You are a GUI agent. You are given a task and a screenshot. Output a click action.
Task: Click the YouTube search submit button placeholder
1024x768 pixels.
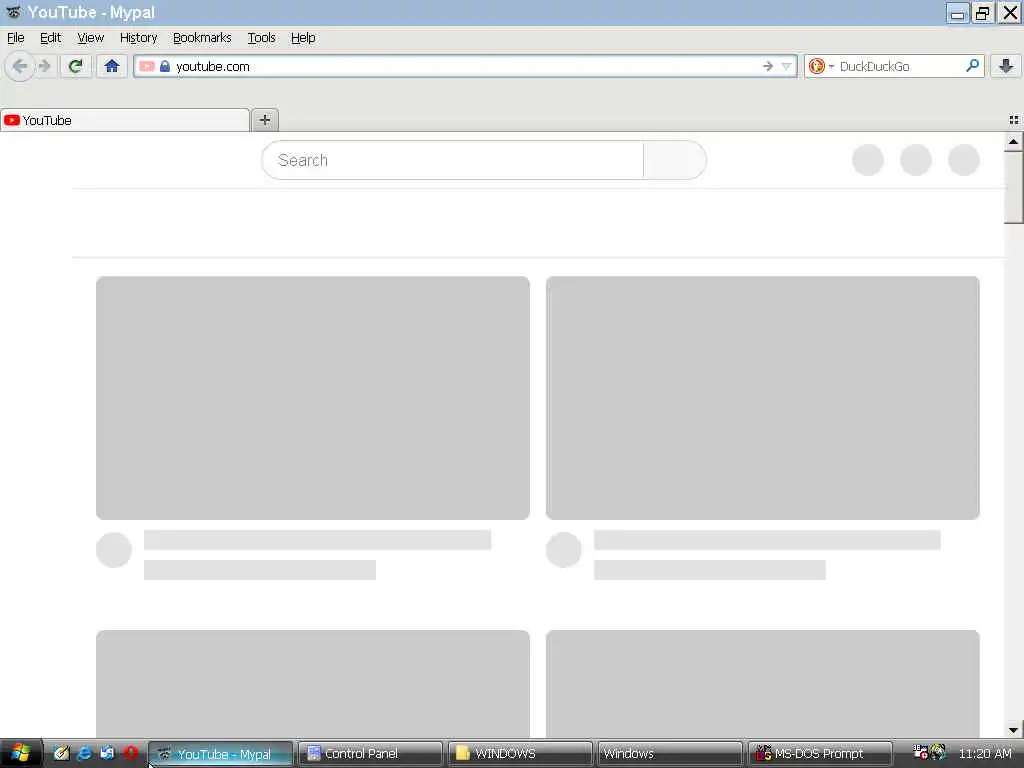[675, 160]
